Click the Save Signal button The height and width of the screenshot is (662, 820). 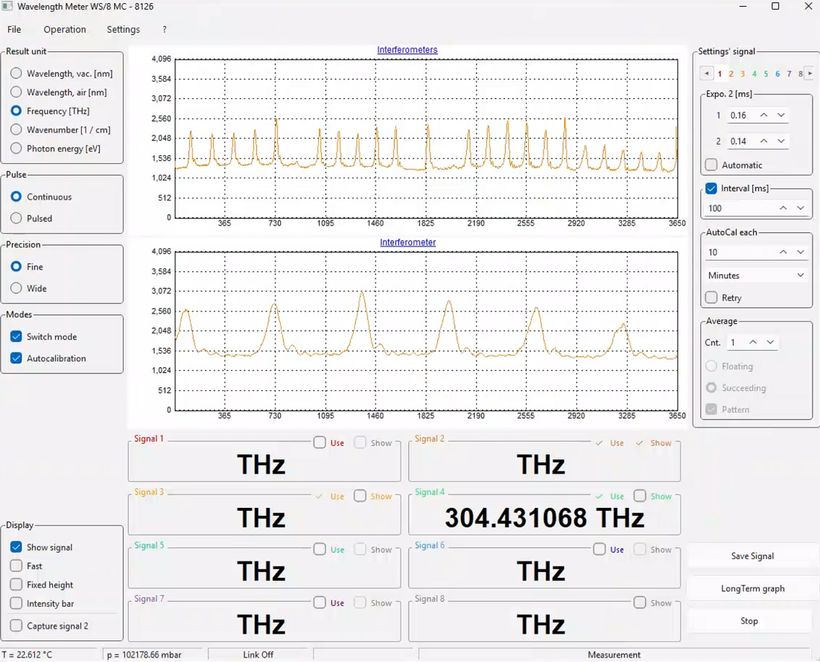(x=752, y=556)
